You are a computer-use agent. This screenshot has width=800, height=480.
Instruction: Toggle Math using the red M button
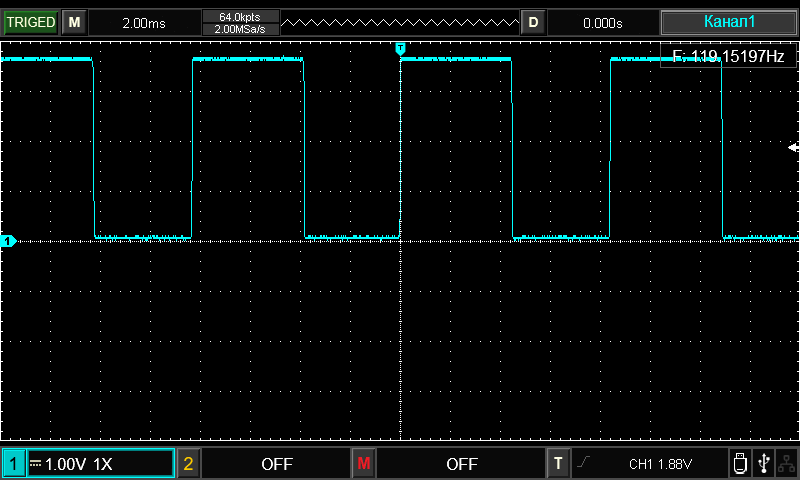click(364, 463)
